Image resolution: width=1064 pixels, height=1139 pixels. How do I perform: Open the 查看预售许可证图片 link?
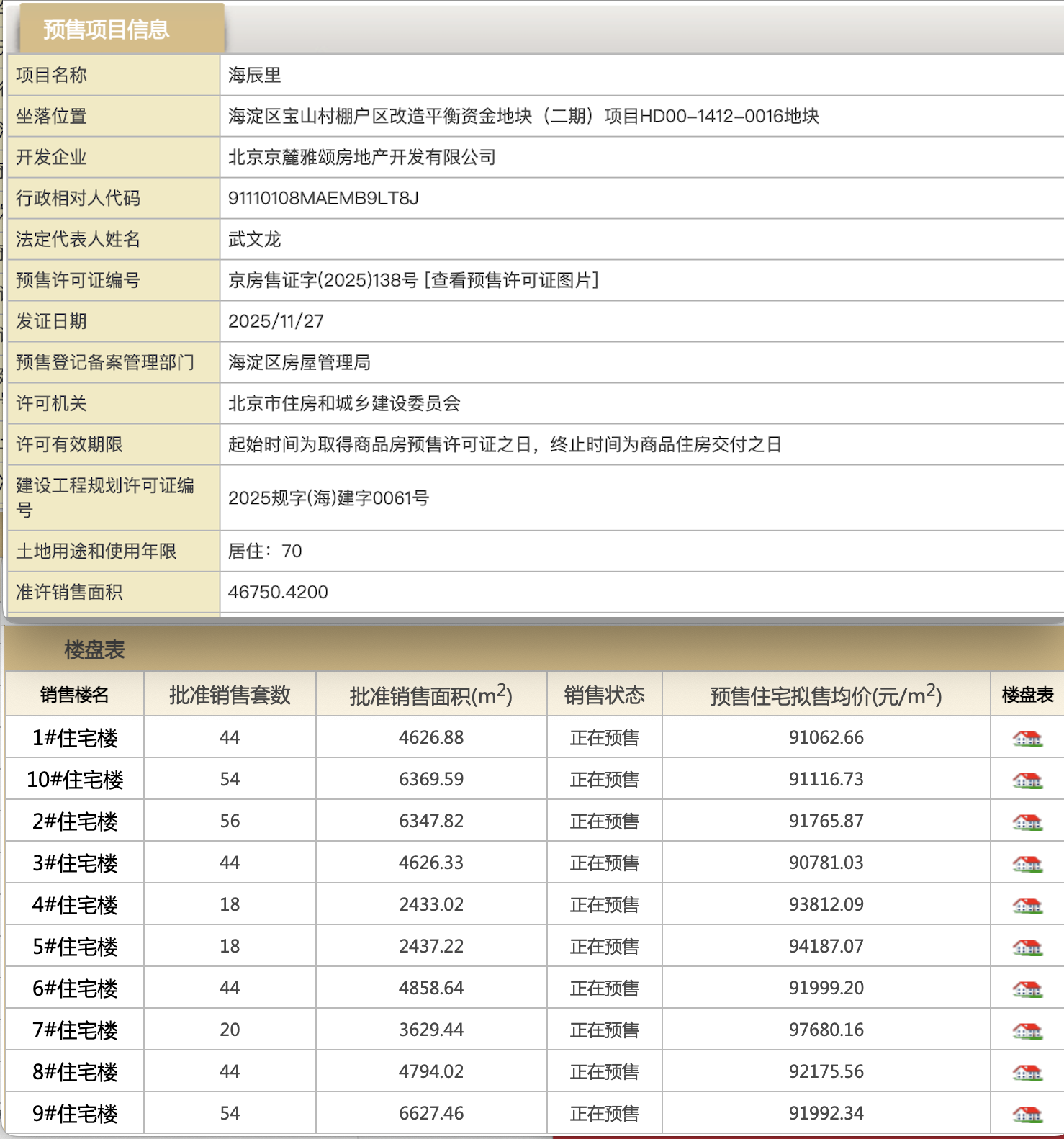point(512,280)
